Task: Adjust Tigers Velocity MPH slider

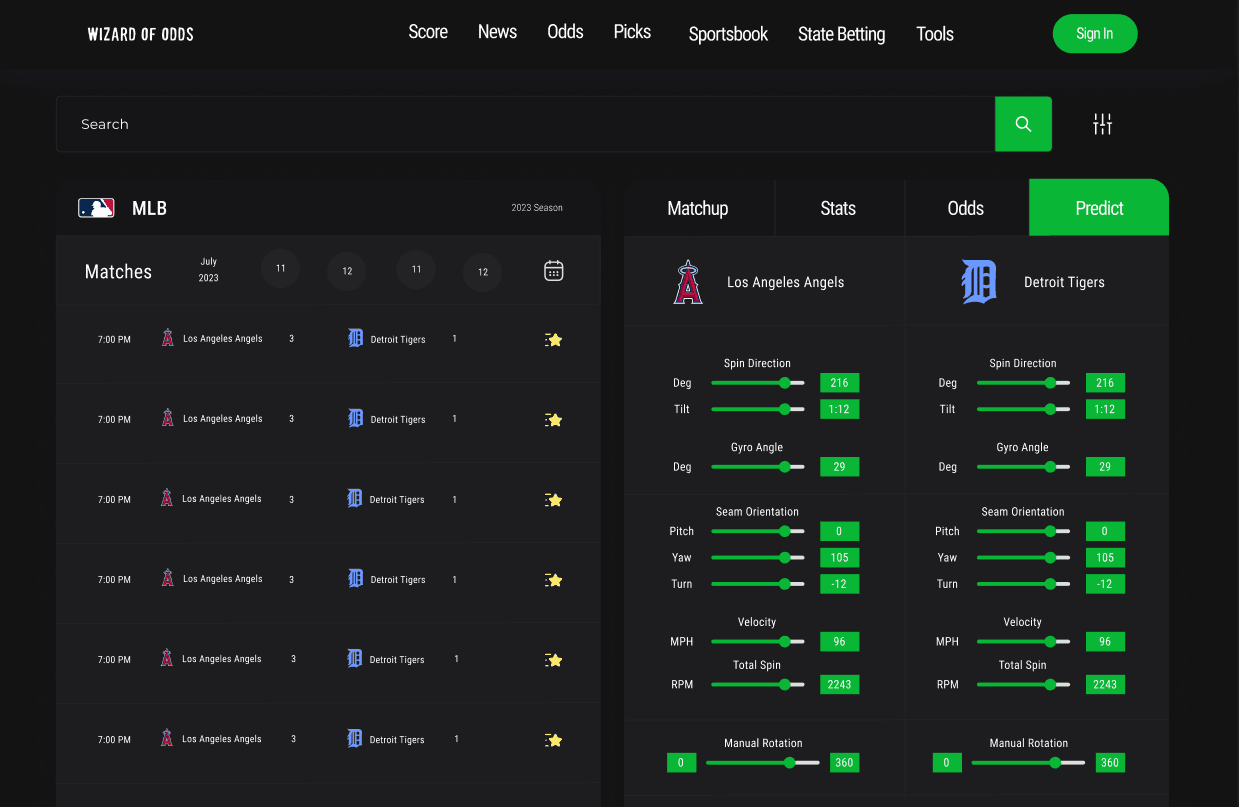Action: click(x=1023, y=642)
